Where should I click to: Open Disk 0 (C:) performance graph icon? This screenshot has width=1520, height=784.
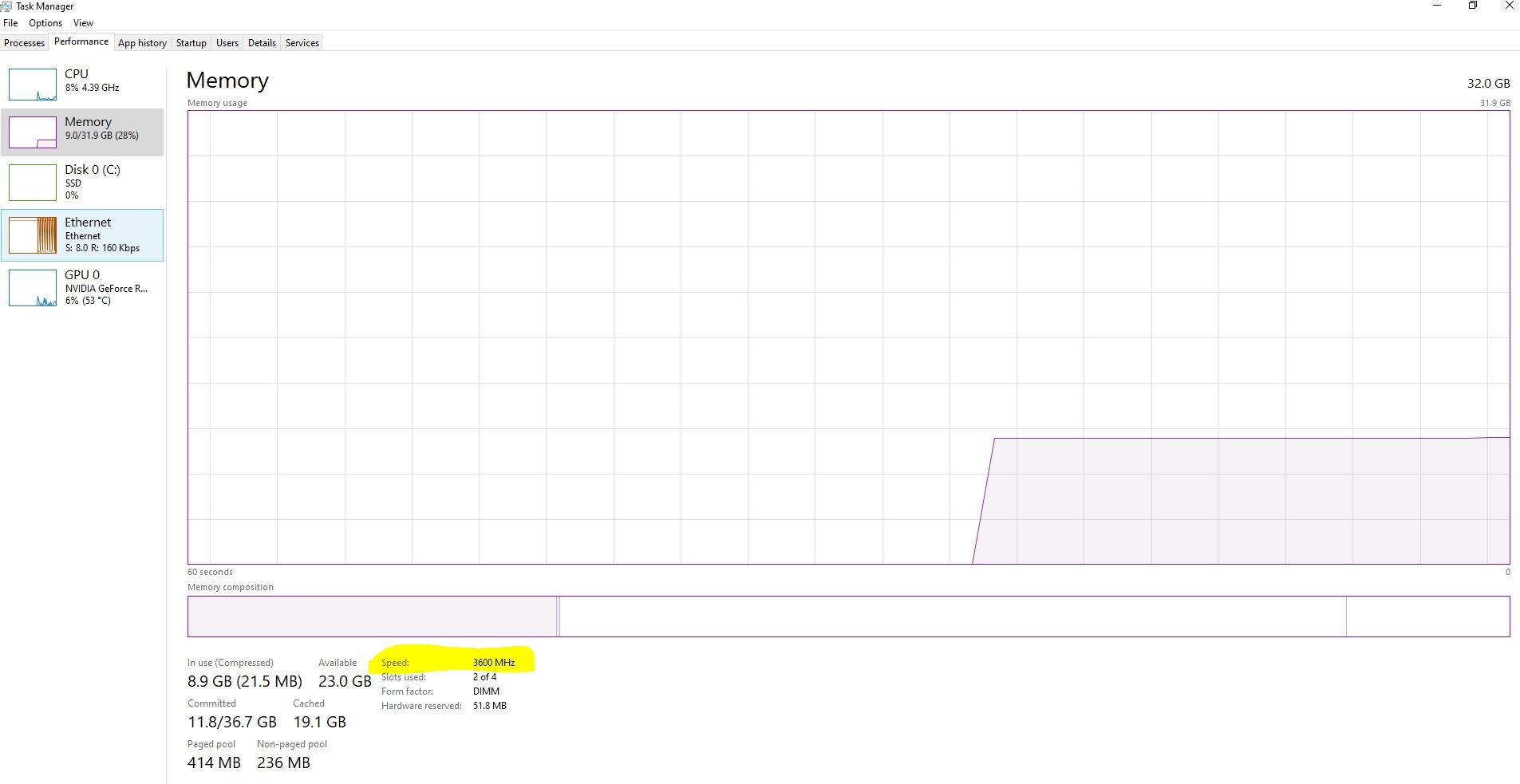pos(33,182)
